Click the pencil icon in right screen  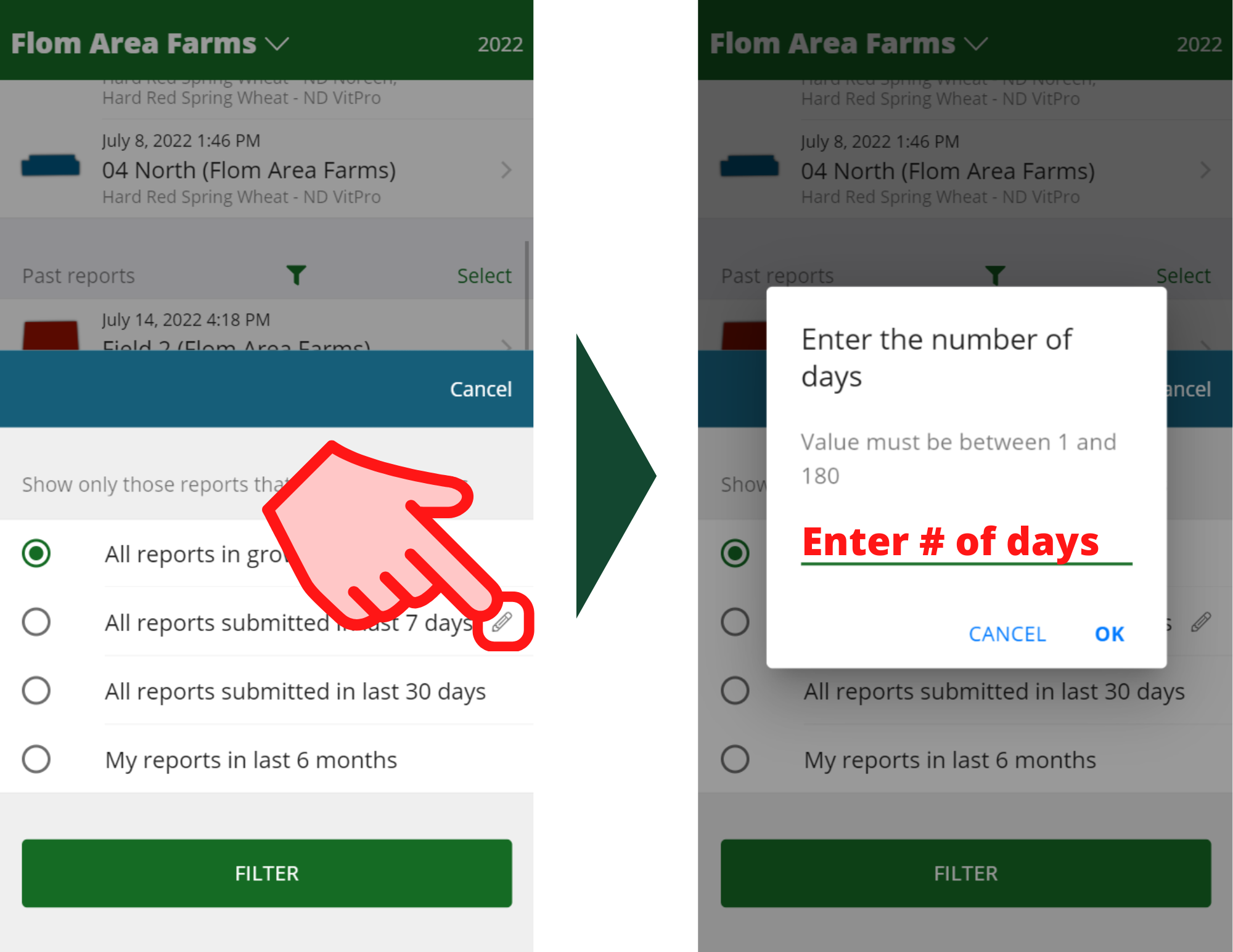point(1200,622)
